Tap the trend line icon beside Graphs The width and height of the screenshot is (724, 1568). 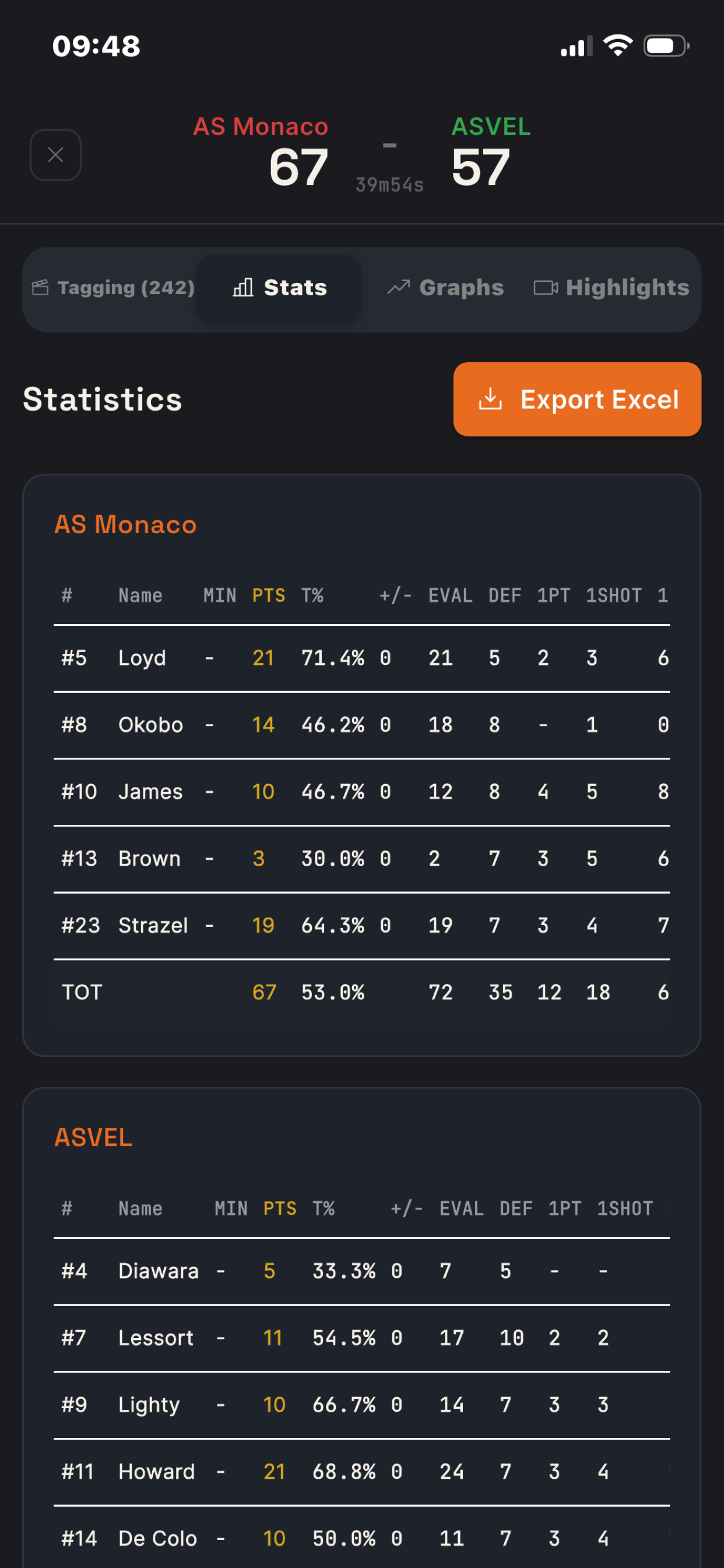point(399,288)
